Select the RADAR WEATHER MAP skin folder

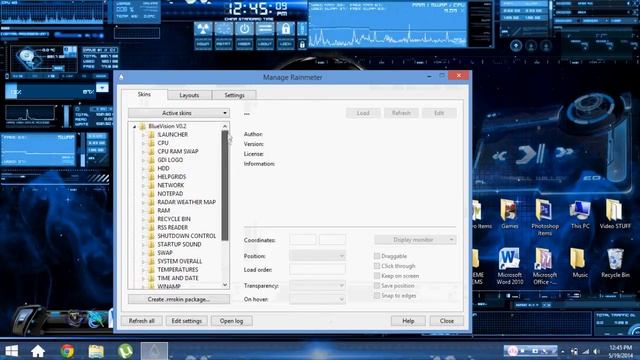[x=187, y=202]
